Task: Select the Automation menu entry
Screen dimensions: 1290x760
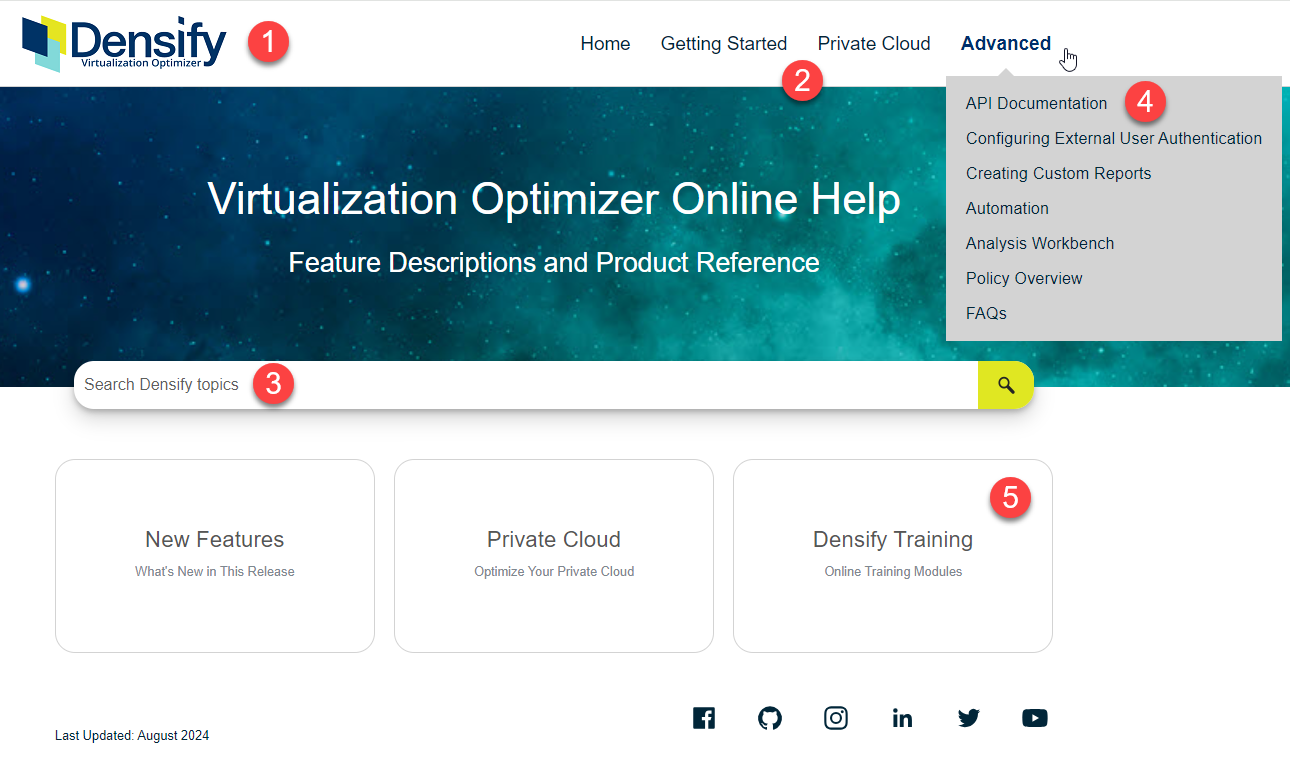Action: [x=1007, y=208]
